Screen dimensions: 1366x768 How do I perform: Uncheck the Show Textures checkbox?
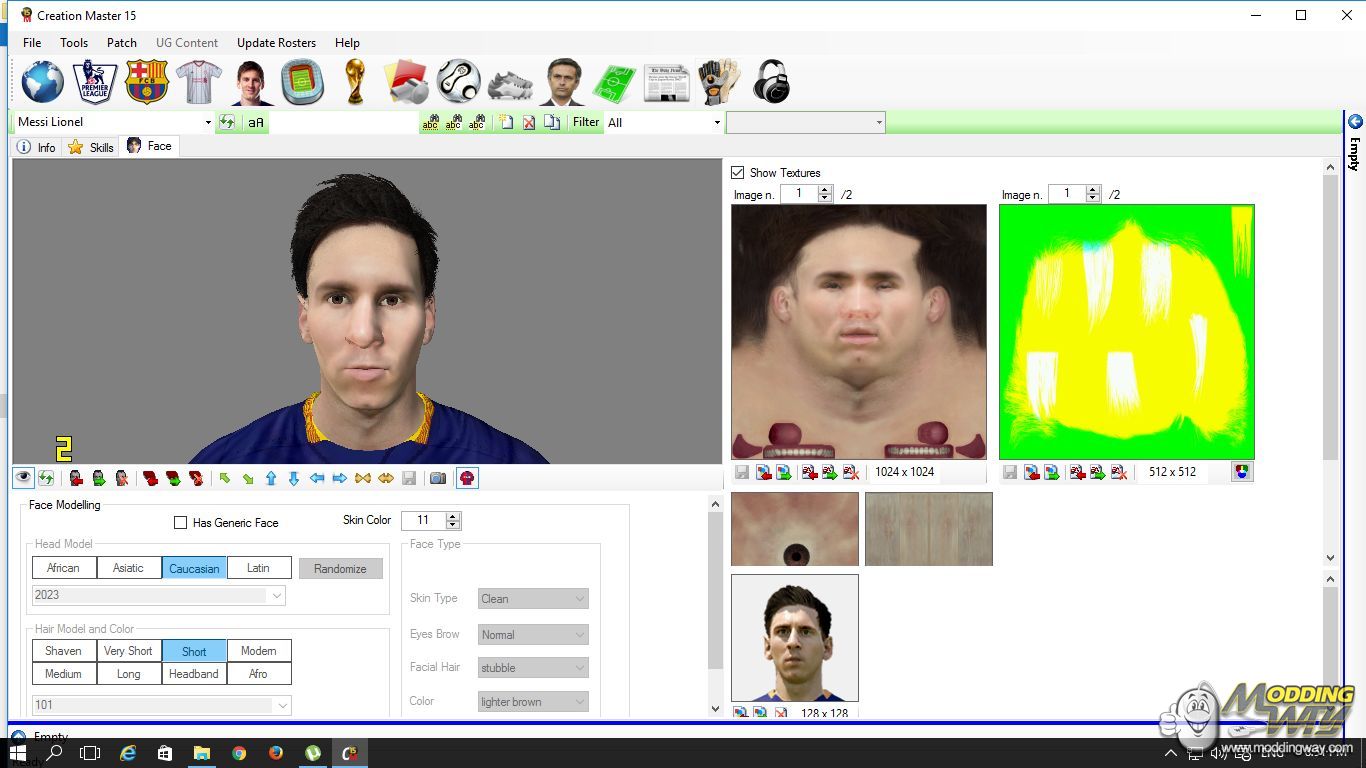[738, 173]
